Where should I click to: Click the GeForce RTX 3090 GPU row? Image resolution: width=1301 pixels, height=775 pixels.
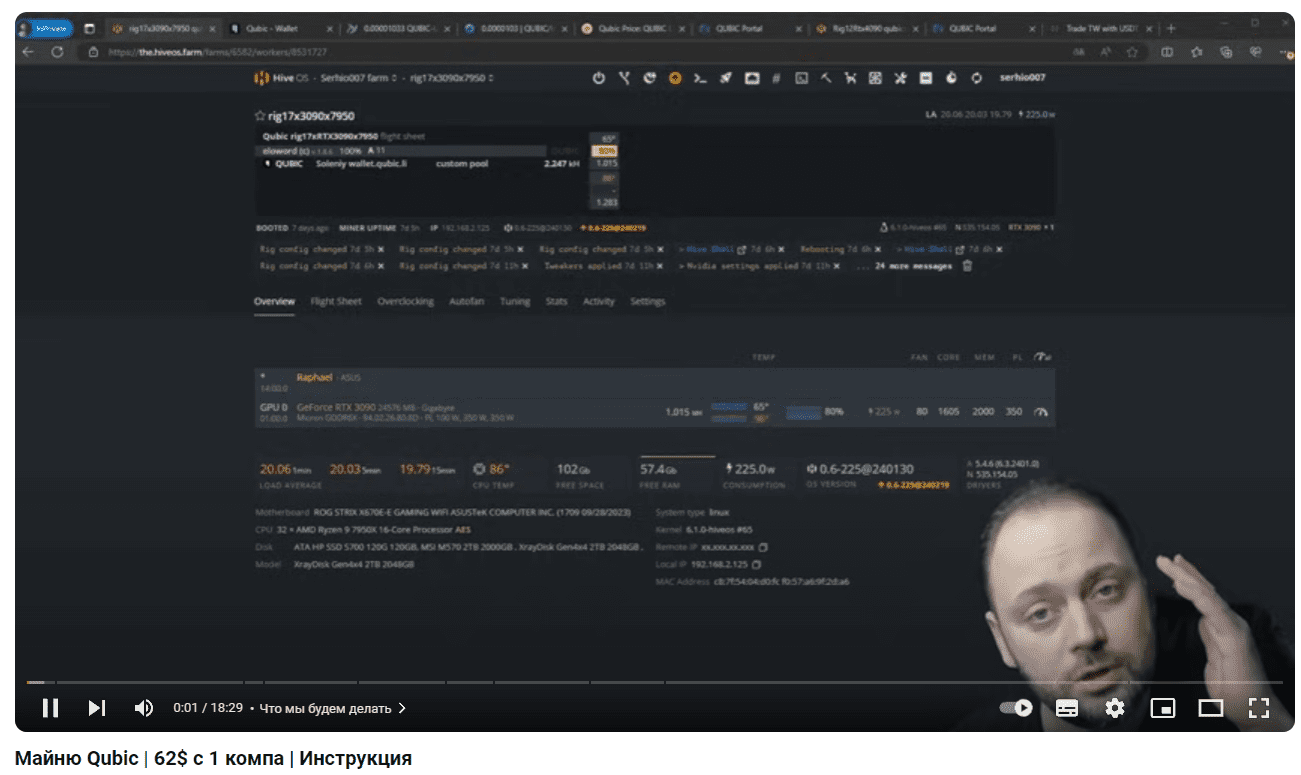pos(654,412)
